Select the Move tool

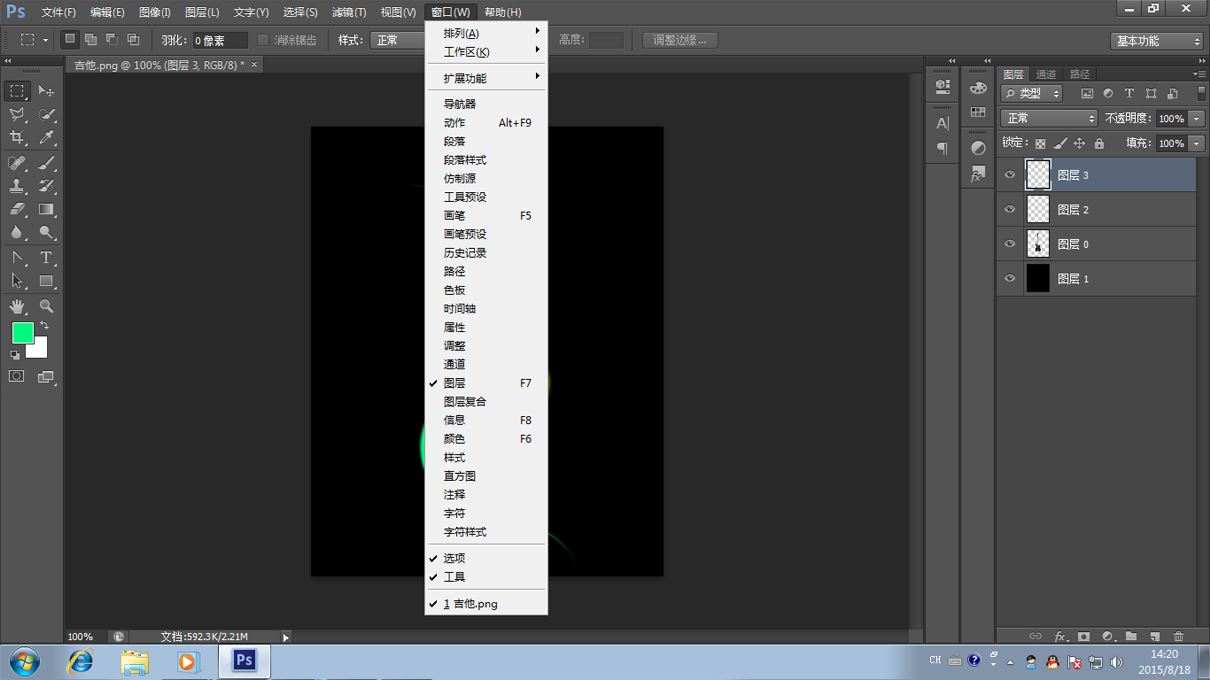coord(46,91)
